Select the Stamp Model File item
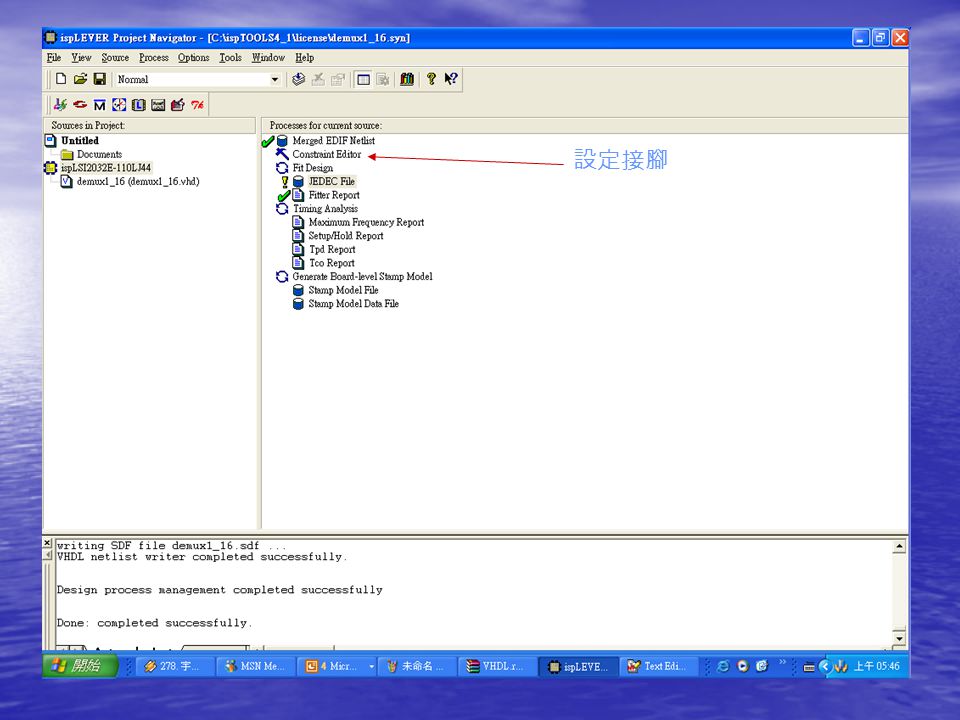Image resolution: width=960 pixels, height=720 pixels. pyautogui.click(x=343, y=290)
